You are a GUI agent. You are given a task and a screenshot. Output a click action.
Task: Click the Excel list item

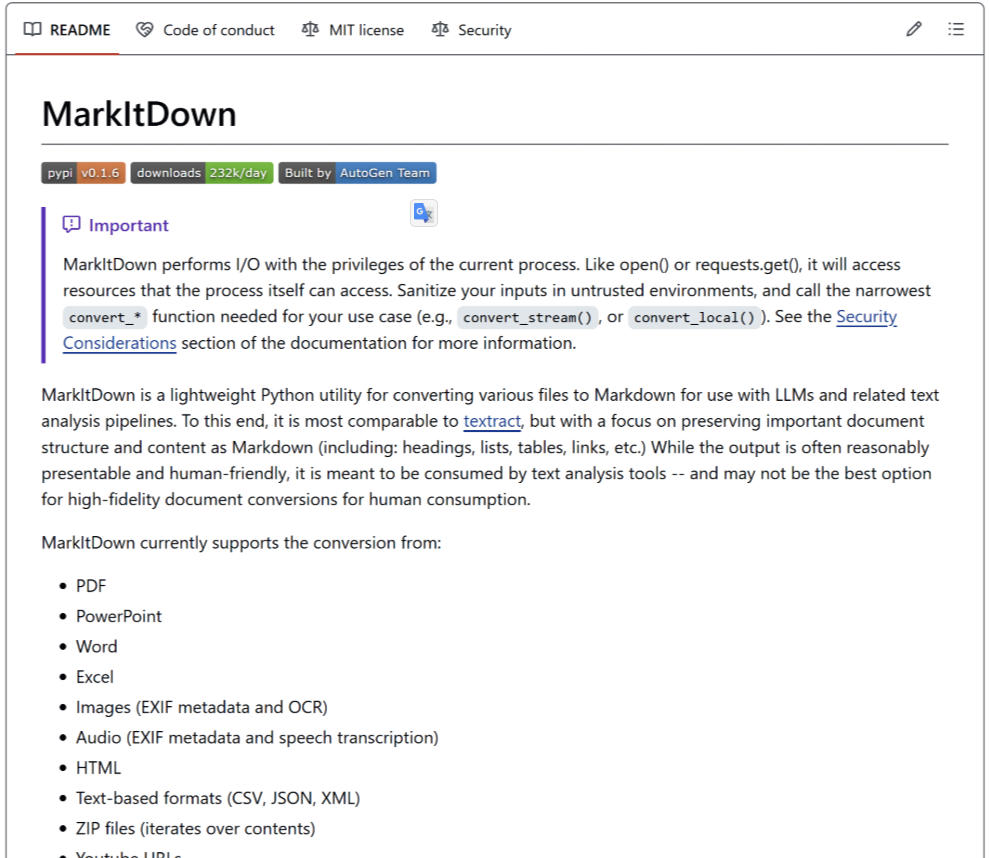pyautogui.click(x=95, y=677)
